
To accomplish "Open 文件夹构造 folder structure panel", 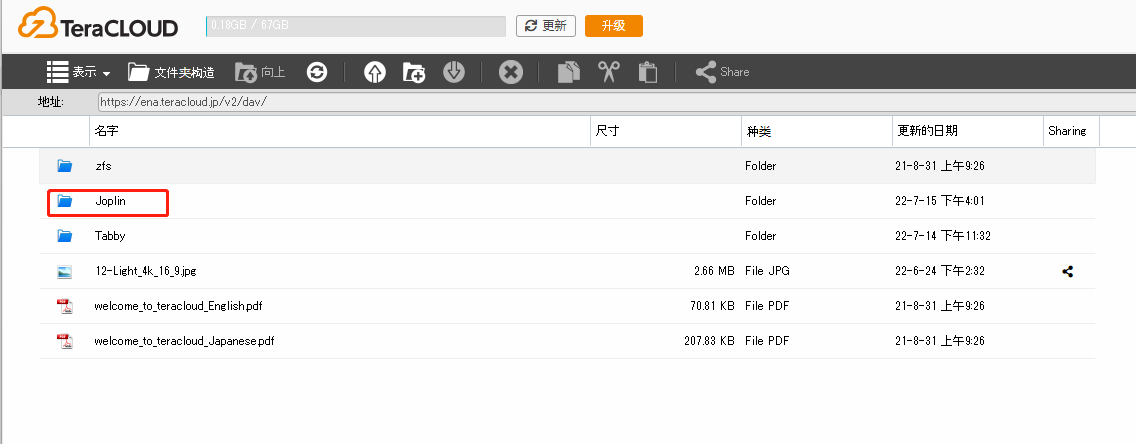I will [x=171, y=72].
